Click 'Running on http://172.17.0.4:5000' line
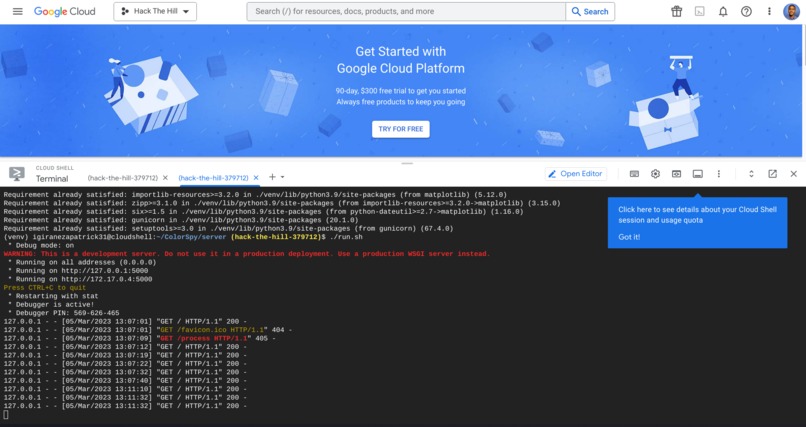806x427 pixels. tap(80, 279)
